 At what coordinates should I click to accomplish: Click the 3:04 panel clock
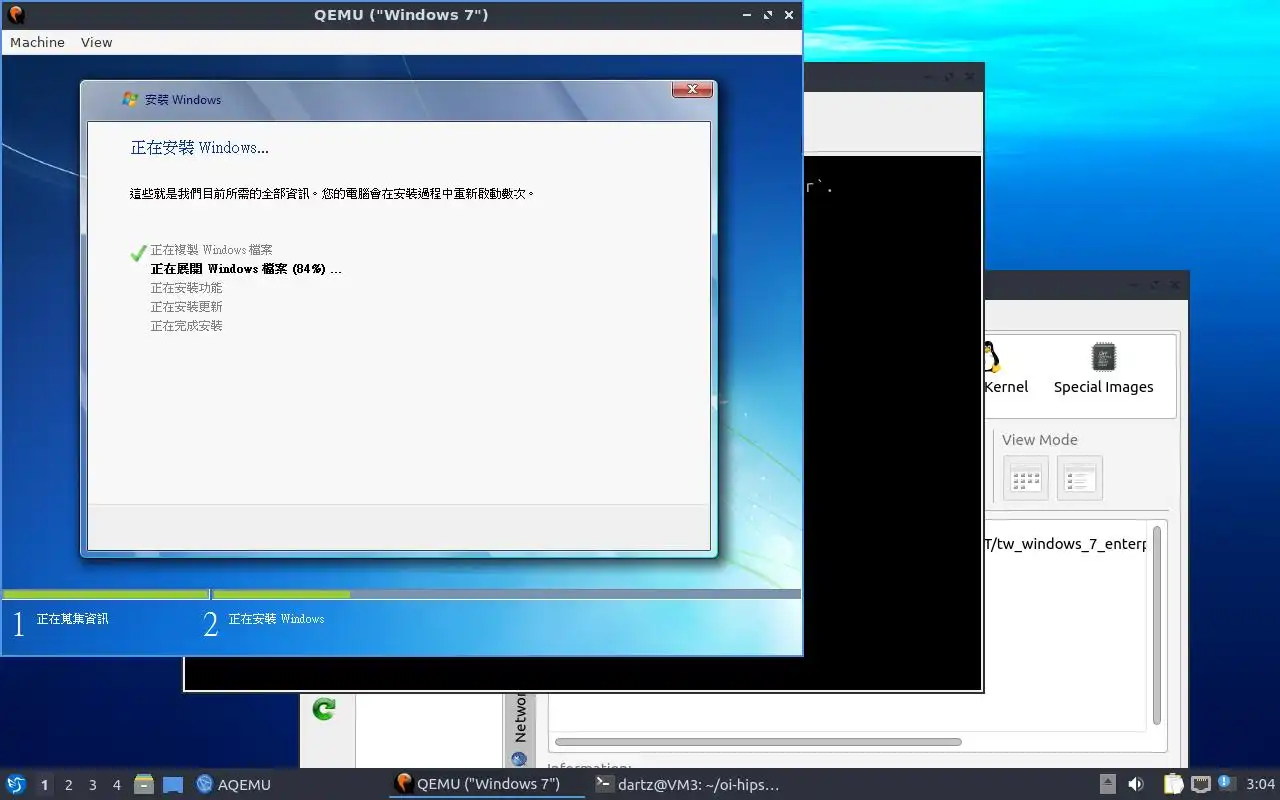tap(1261, 784)
